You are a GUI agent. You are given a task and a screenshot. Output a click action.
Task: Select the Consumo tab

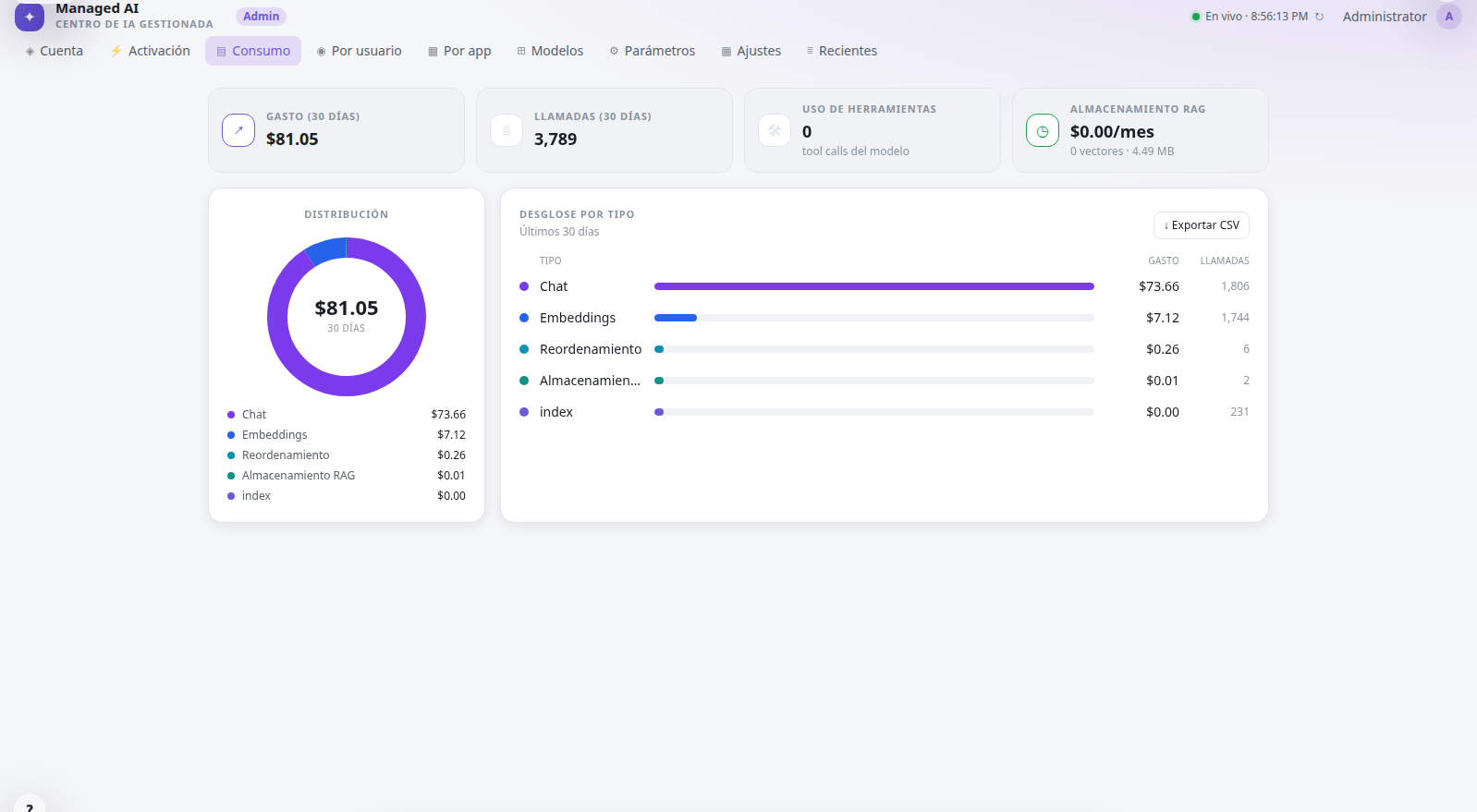pos(253,51)
